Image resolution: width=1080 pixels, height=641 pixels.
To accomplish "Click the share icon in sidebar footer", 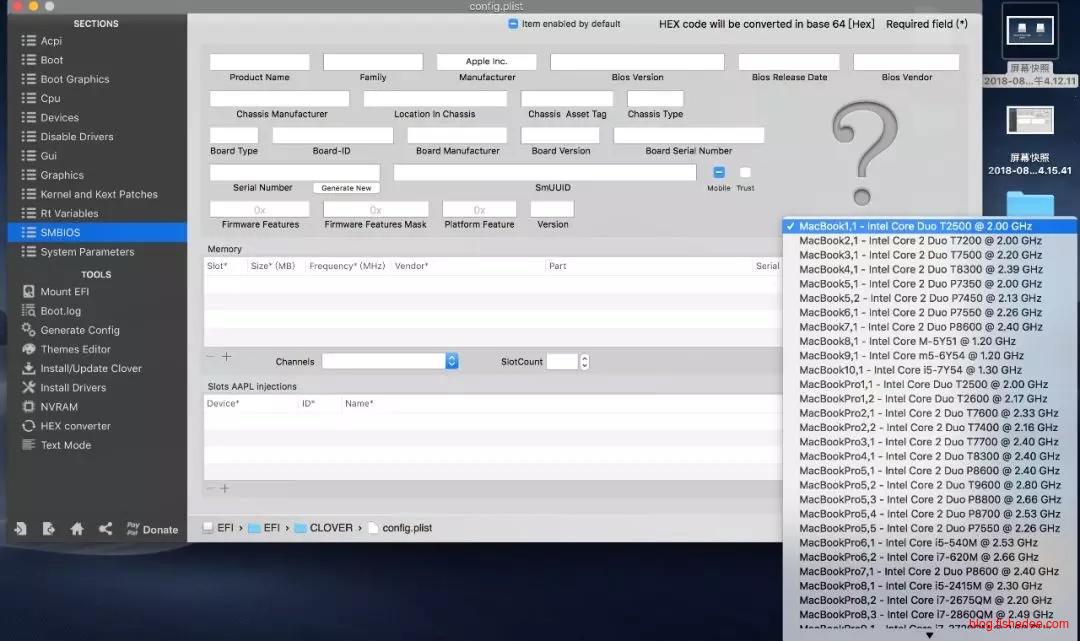I will [x=105, y=529].
